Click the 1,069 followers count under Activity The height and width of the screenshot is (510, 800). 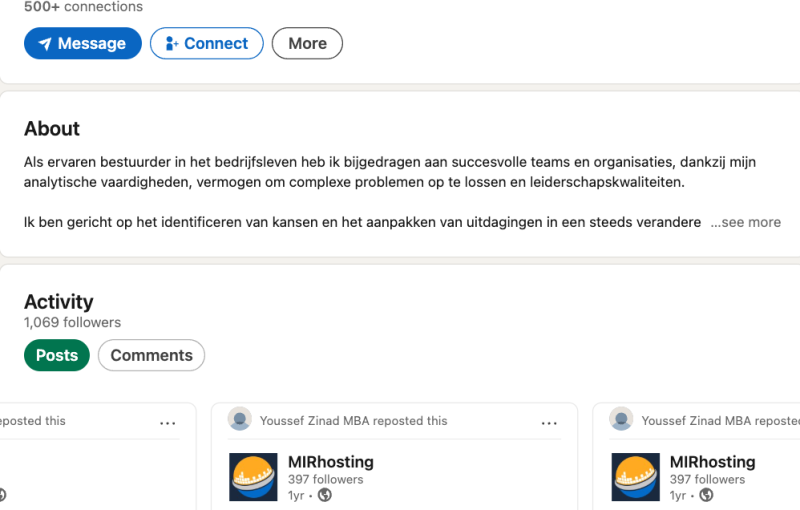tap(72, 323)
